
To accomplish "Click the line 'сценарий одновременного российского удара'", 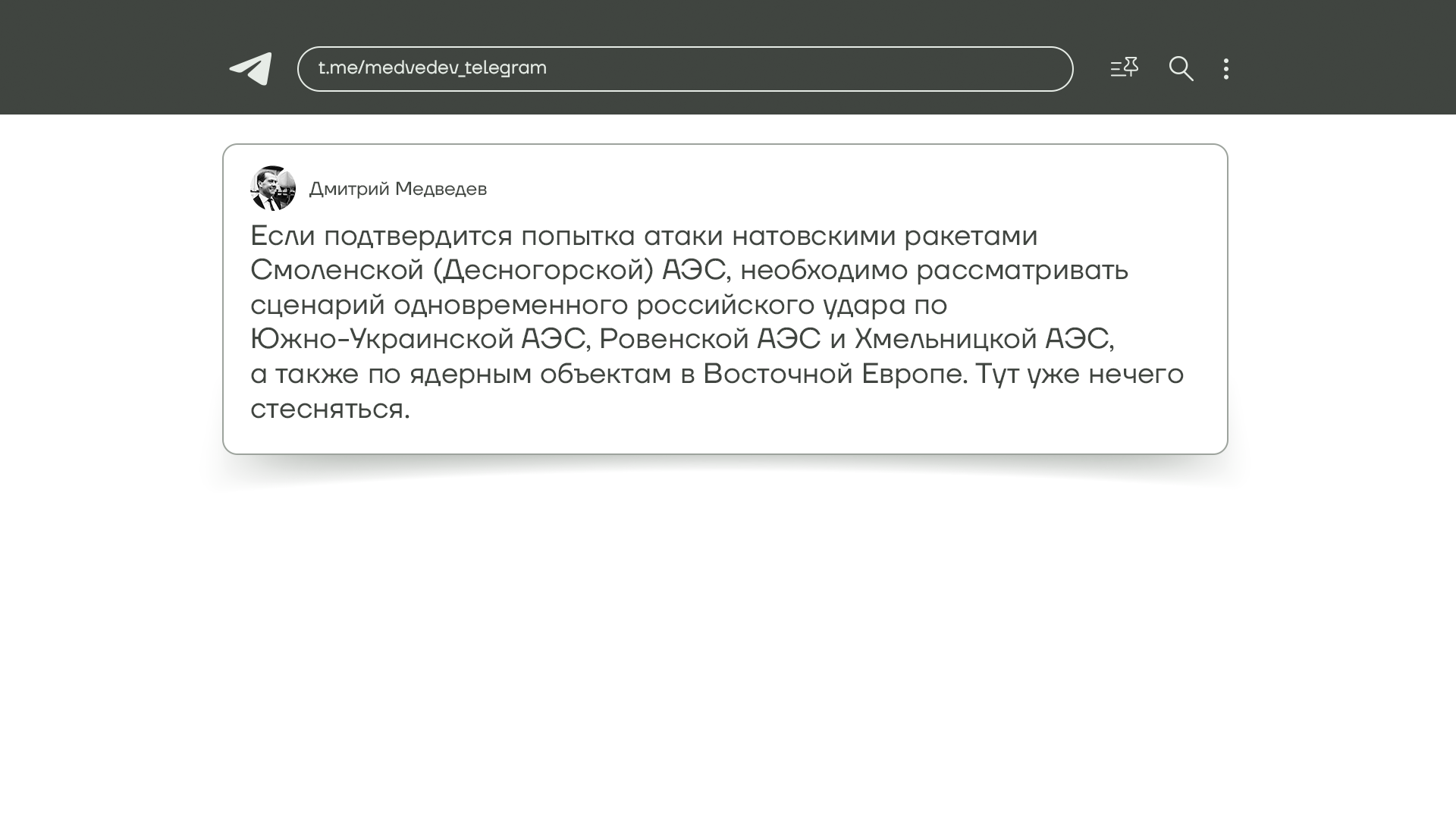I will coord(578,306).
